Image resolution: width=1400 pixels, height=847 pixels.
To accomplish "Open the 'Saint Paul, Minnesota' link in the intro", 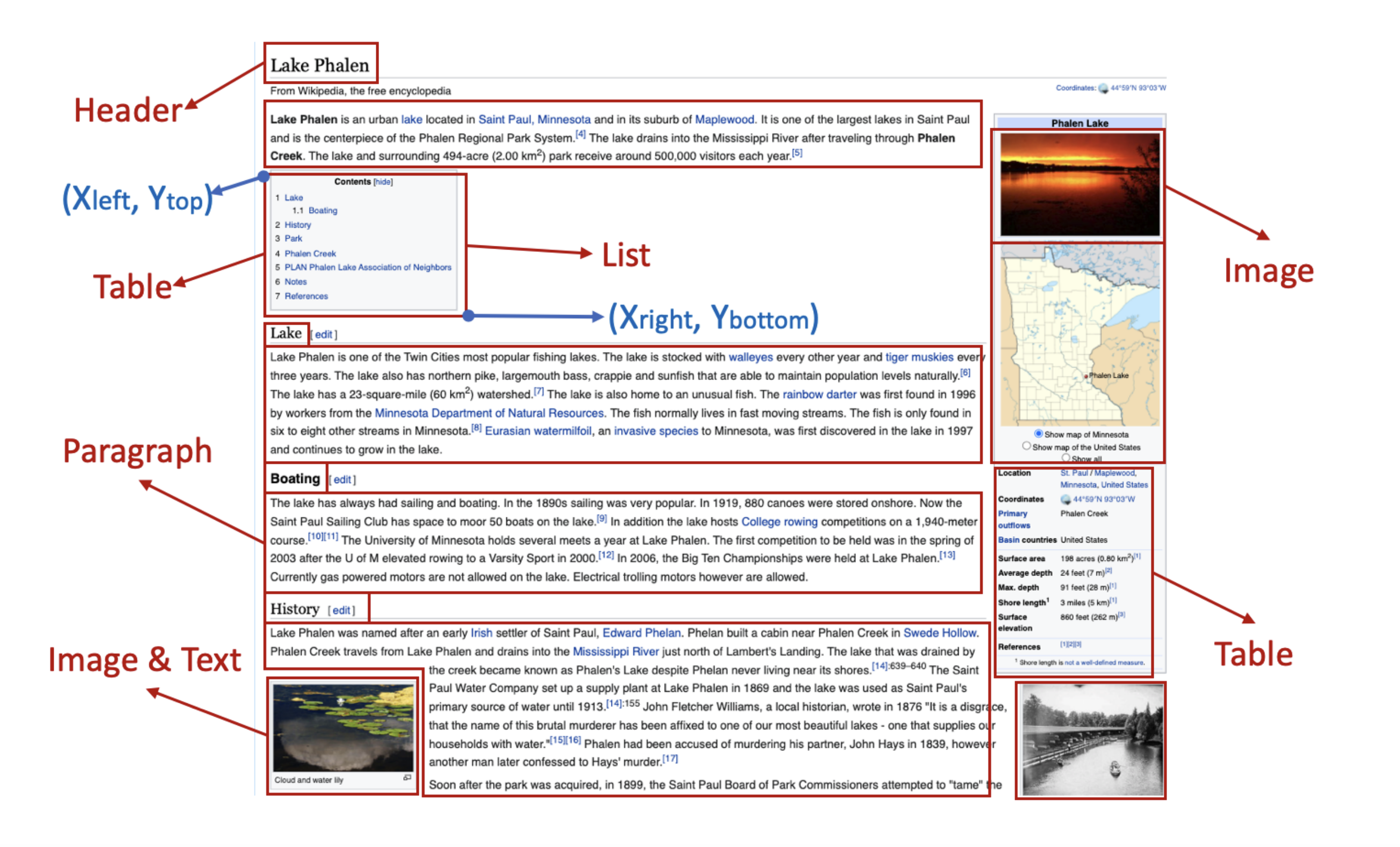I will pos(534,119).
